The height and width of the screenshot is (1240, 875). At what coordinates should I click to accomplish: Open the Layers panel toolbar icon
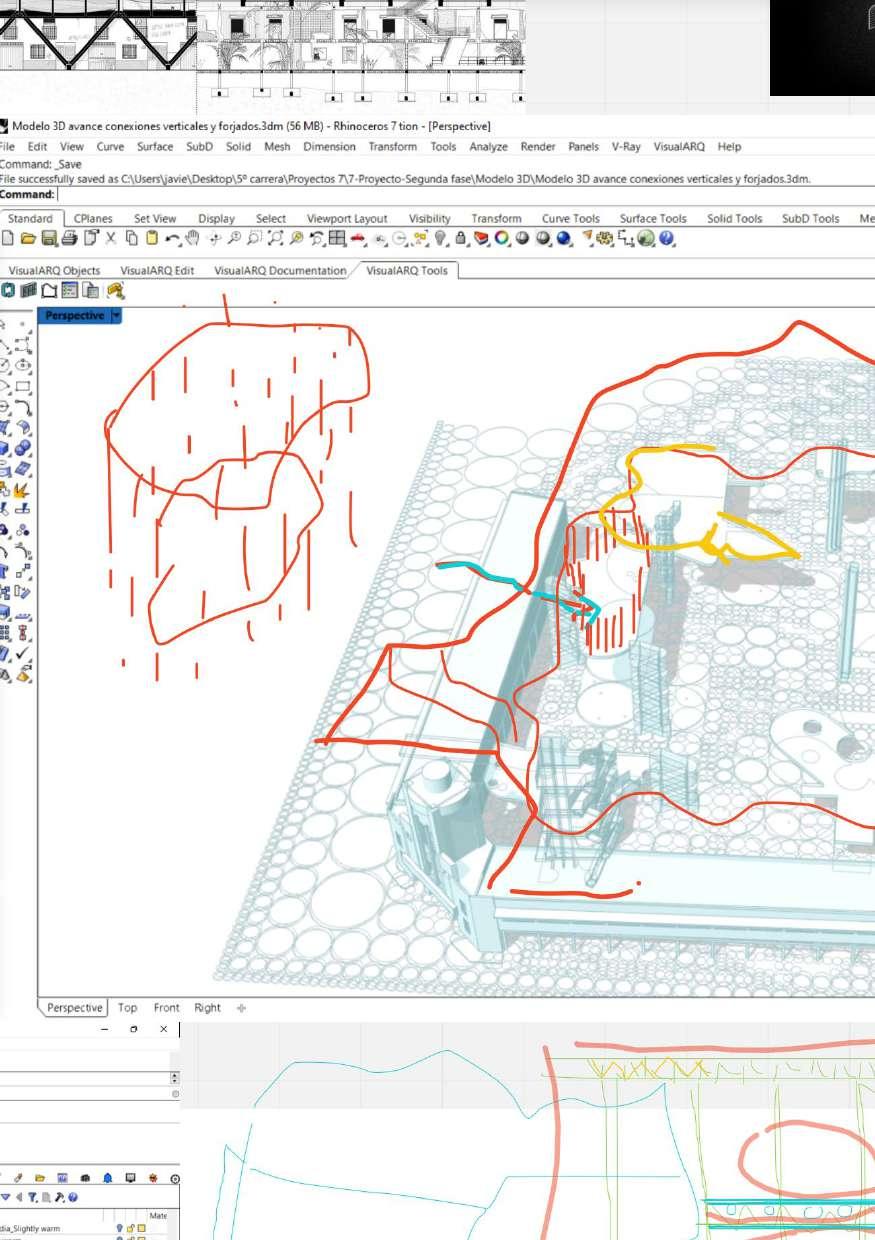click(x=482, y=239)
